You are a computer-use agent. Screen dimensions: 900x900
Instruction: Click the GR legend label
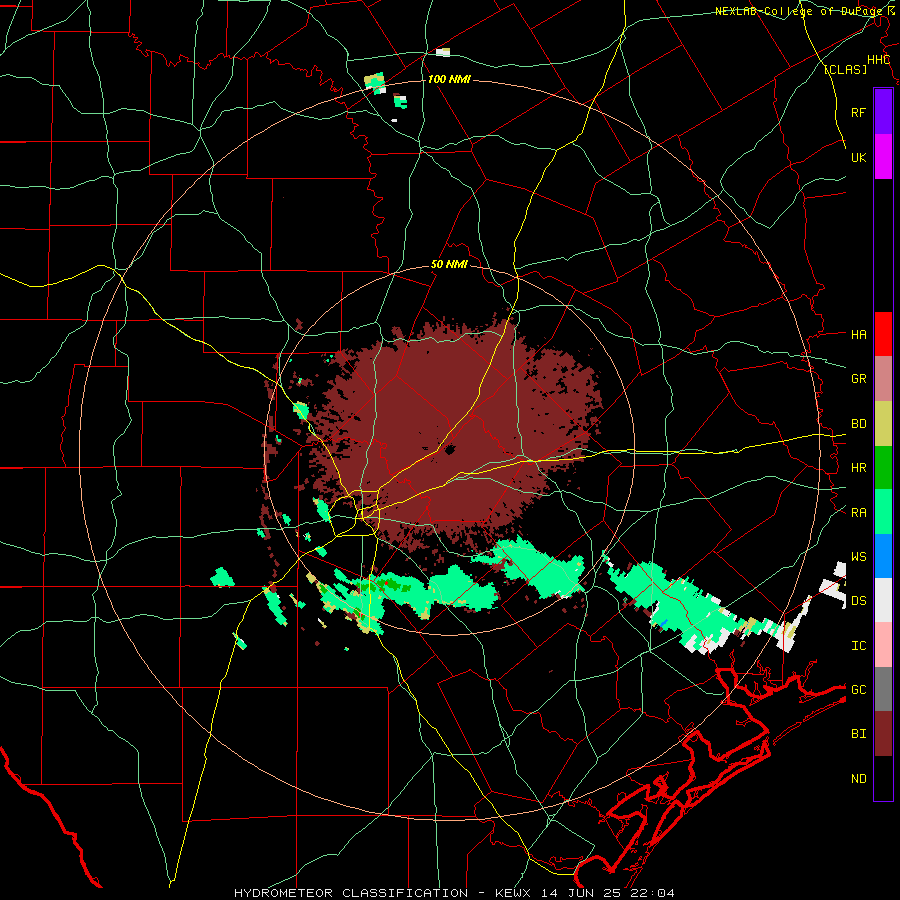858,379
